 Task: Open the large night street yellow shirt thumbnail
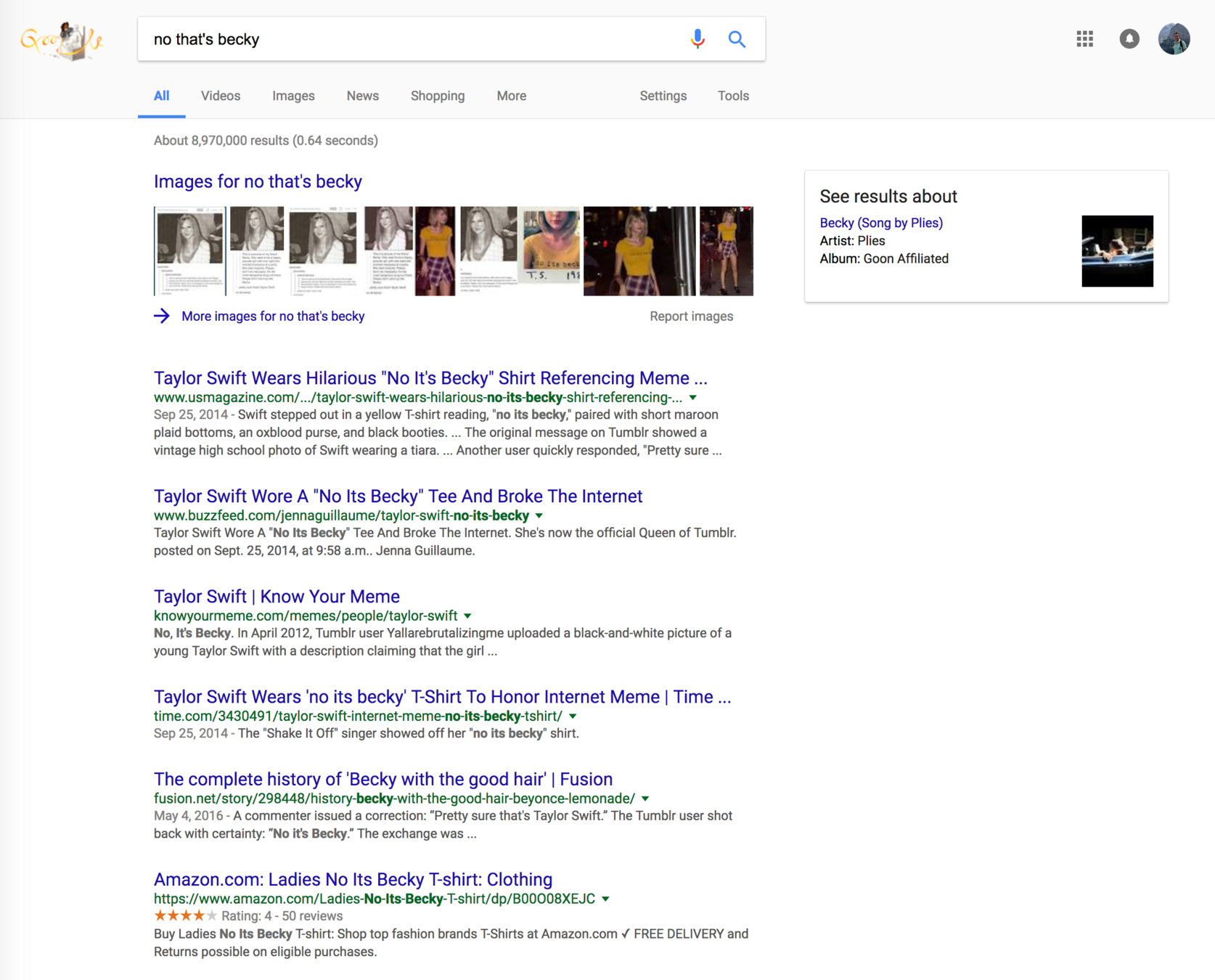[x=639, y=251]
